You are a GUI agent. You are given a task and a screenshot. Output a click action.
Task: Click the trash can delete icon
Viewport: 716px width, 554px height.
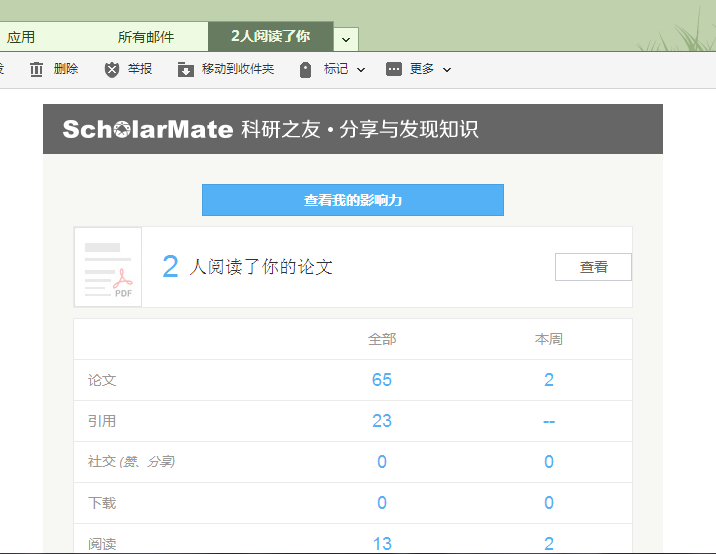click(36, 69)
